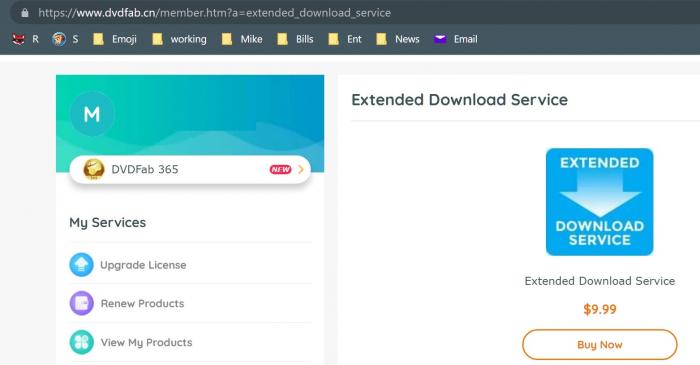Open the News bookmarks folder
700x365 pixels.
[398, 39]
